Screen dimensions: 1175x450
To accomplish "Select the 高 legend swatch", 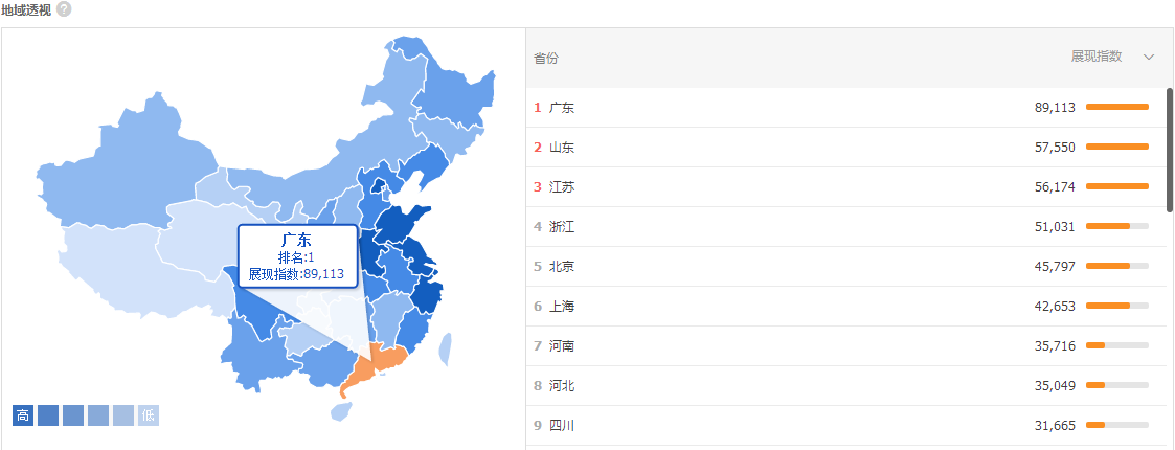I will click(x=23, y=416).
